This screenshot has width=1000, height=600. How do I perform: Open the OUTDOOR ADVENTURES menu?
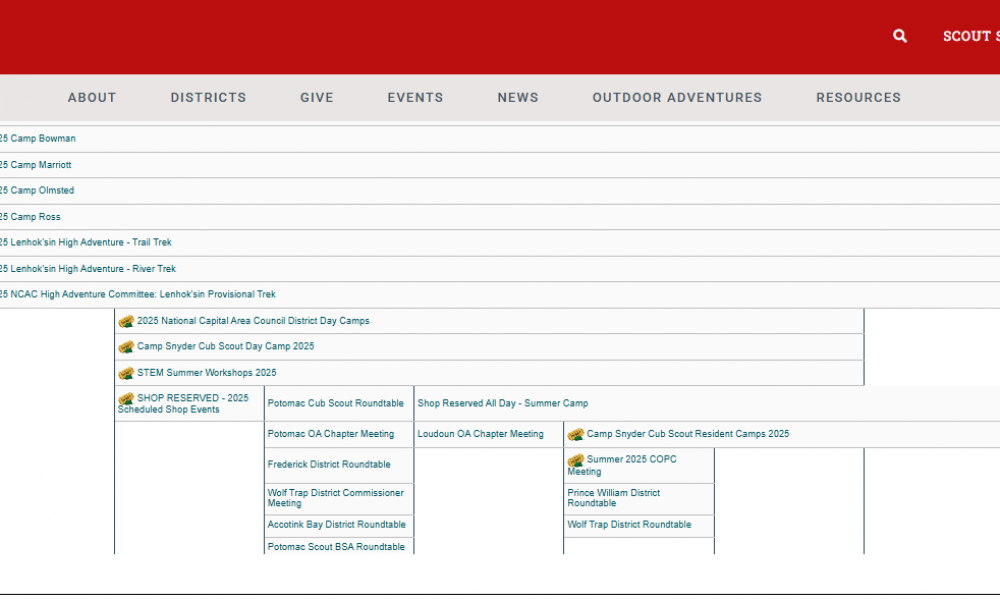pos(677,98)
